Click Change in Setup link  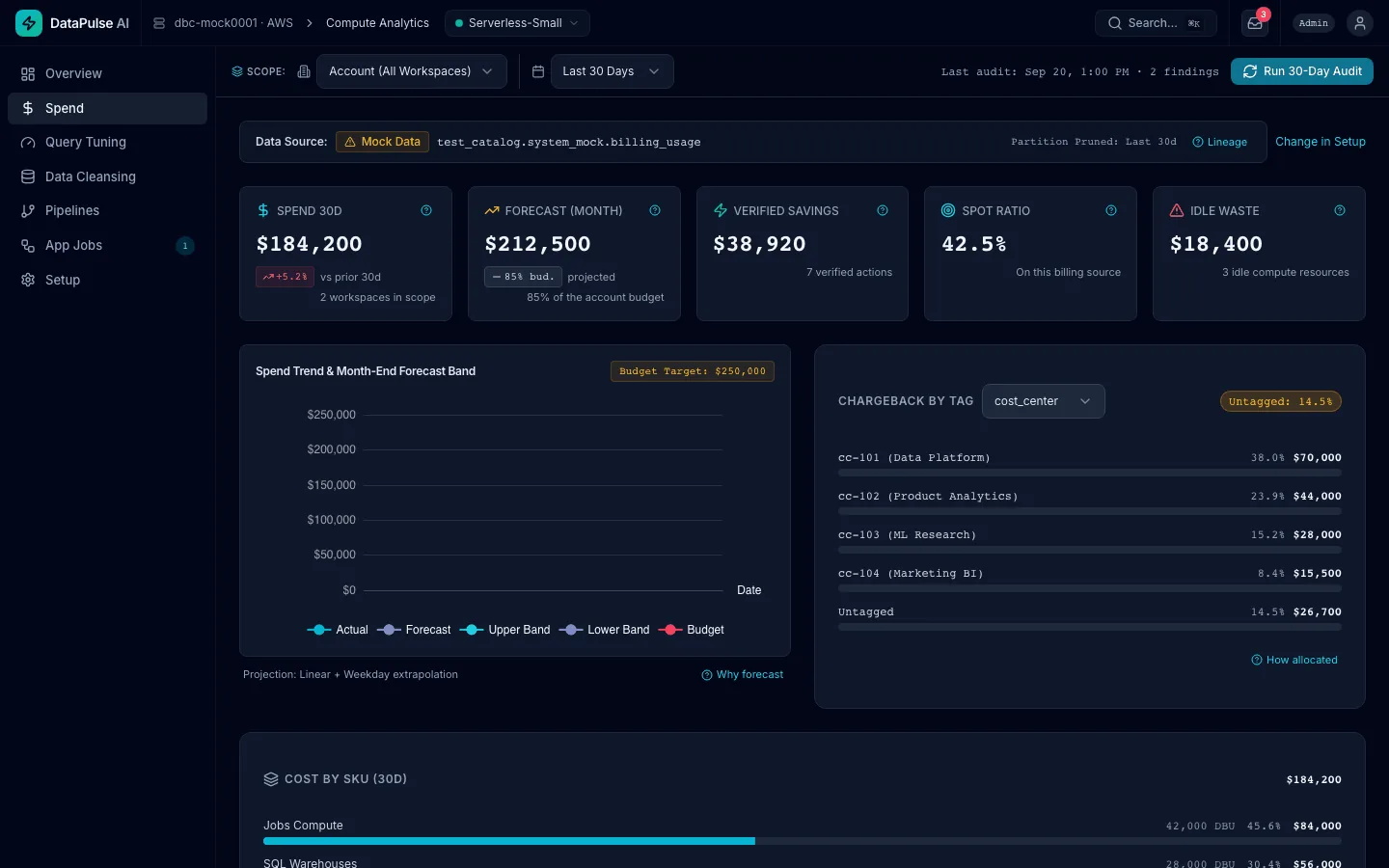click(1321, 142)
